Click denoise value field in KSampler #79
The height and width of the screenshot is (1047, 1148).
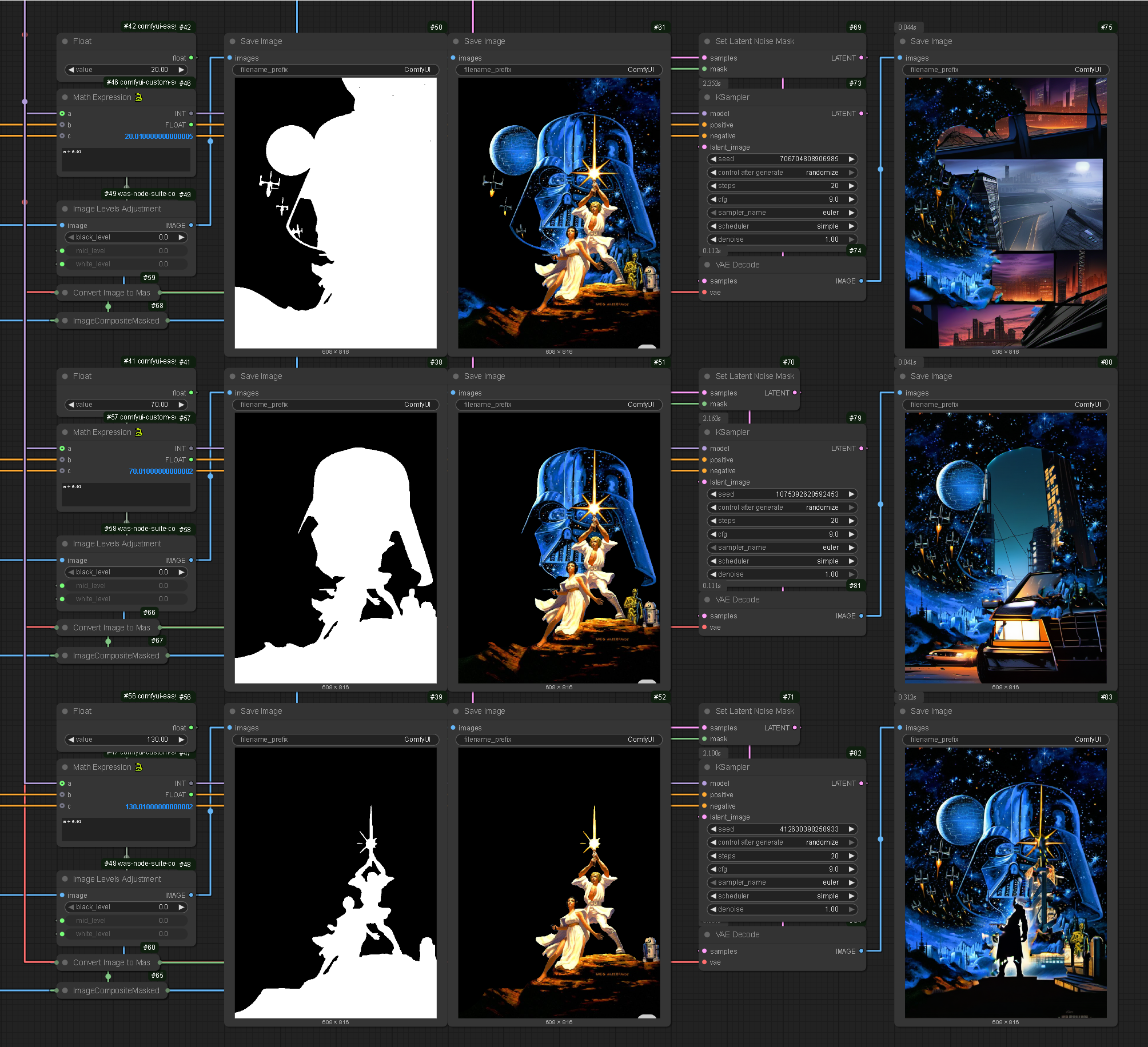pos(783,574)
